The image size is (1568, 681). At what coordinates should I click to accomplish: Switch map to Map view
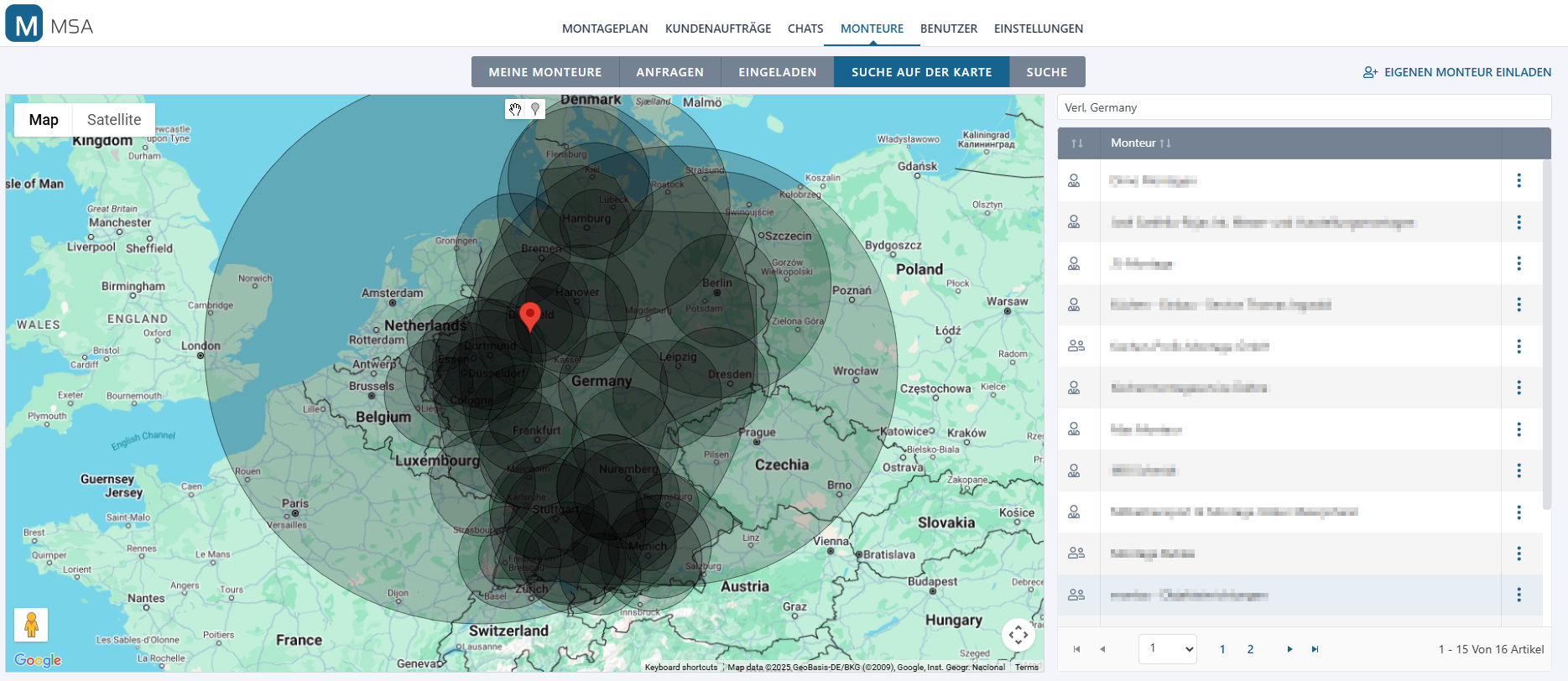pos(44,120)
